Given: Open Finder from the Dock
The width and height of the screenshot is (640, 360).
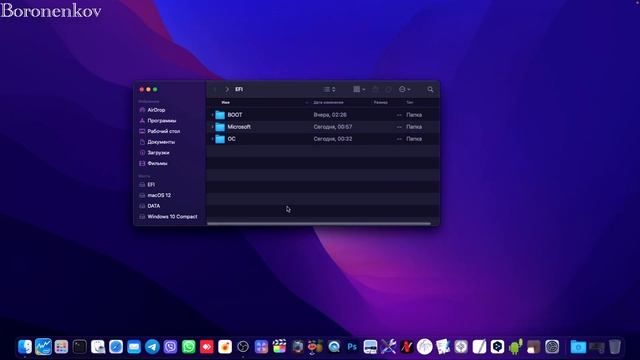Looking at the screenshot, I should [x=25, y=347].
